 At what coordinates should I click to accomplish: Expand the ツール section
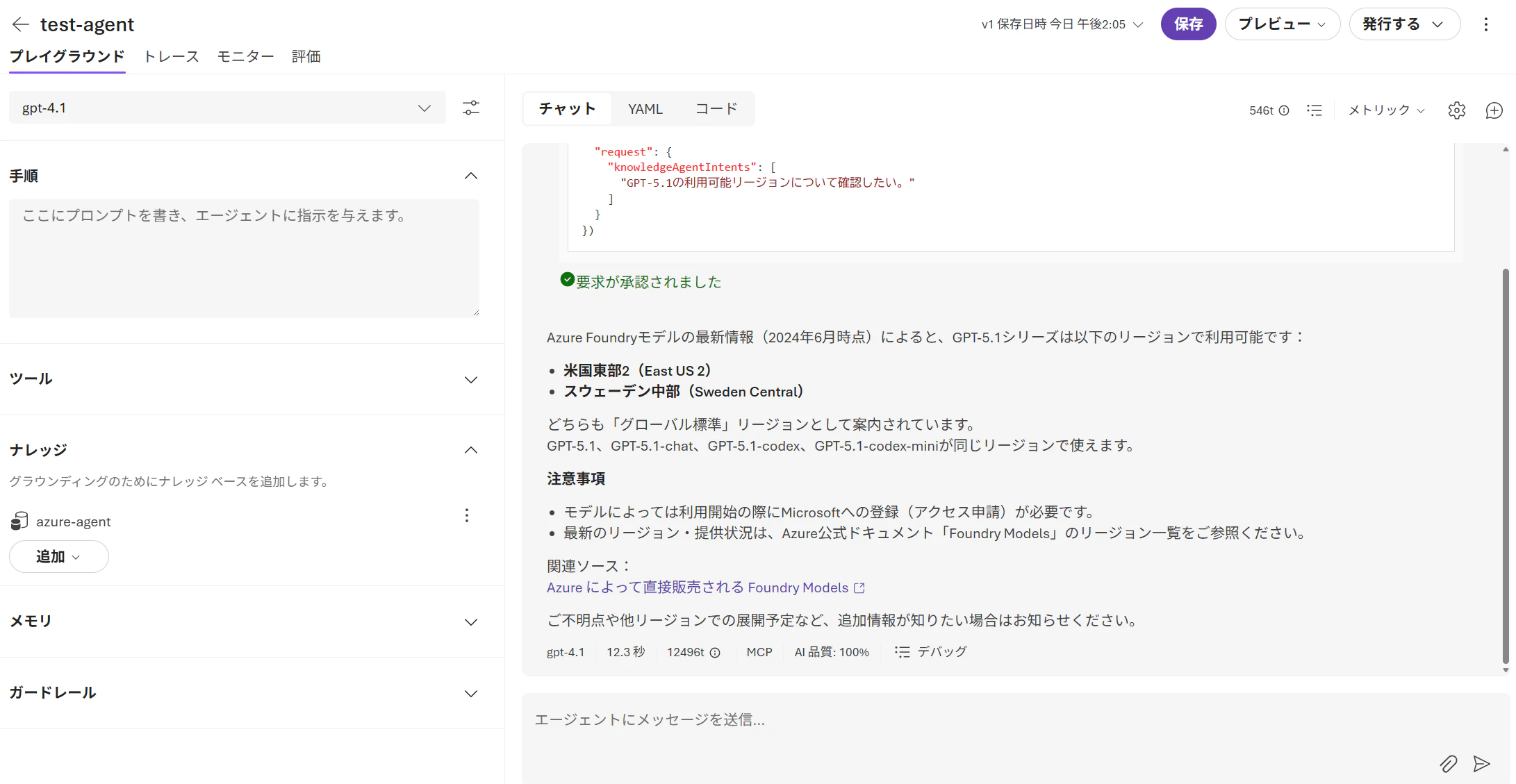click(x=471, y=379)
